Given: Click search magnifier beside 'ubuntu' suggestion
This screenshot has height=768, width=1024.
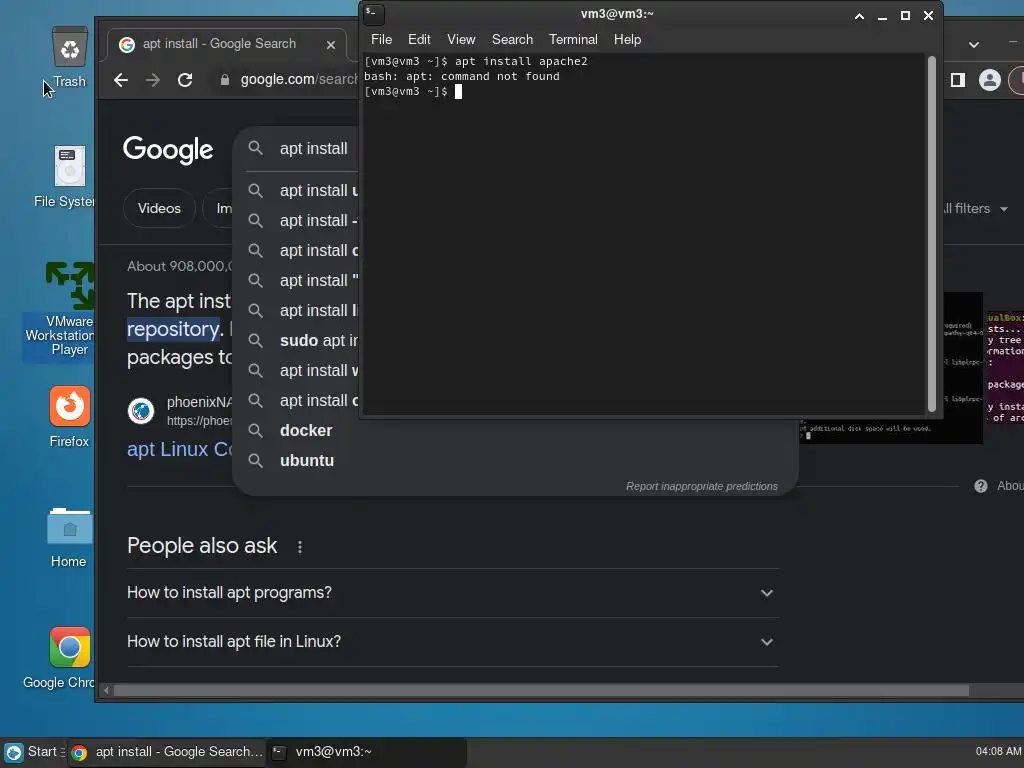Looking at the screenshot, I should 255,460.
